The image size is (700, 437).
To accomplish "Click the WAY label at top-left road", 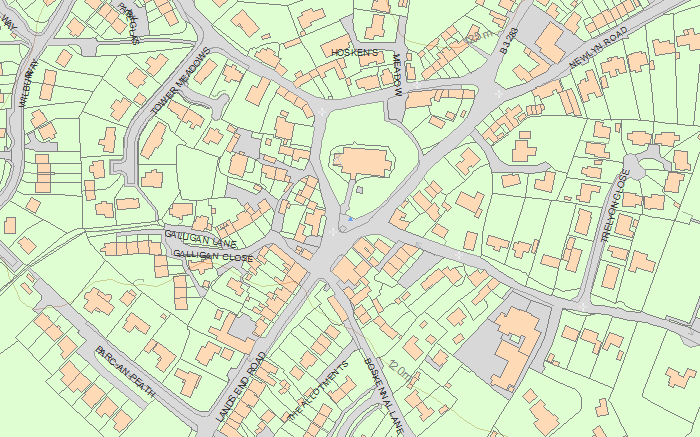I will [8, 22].
